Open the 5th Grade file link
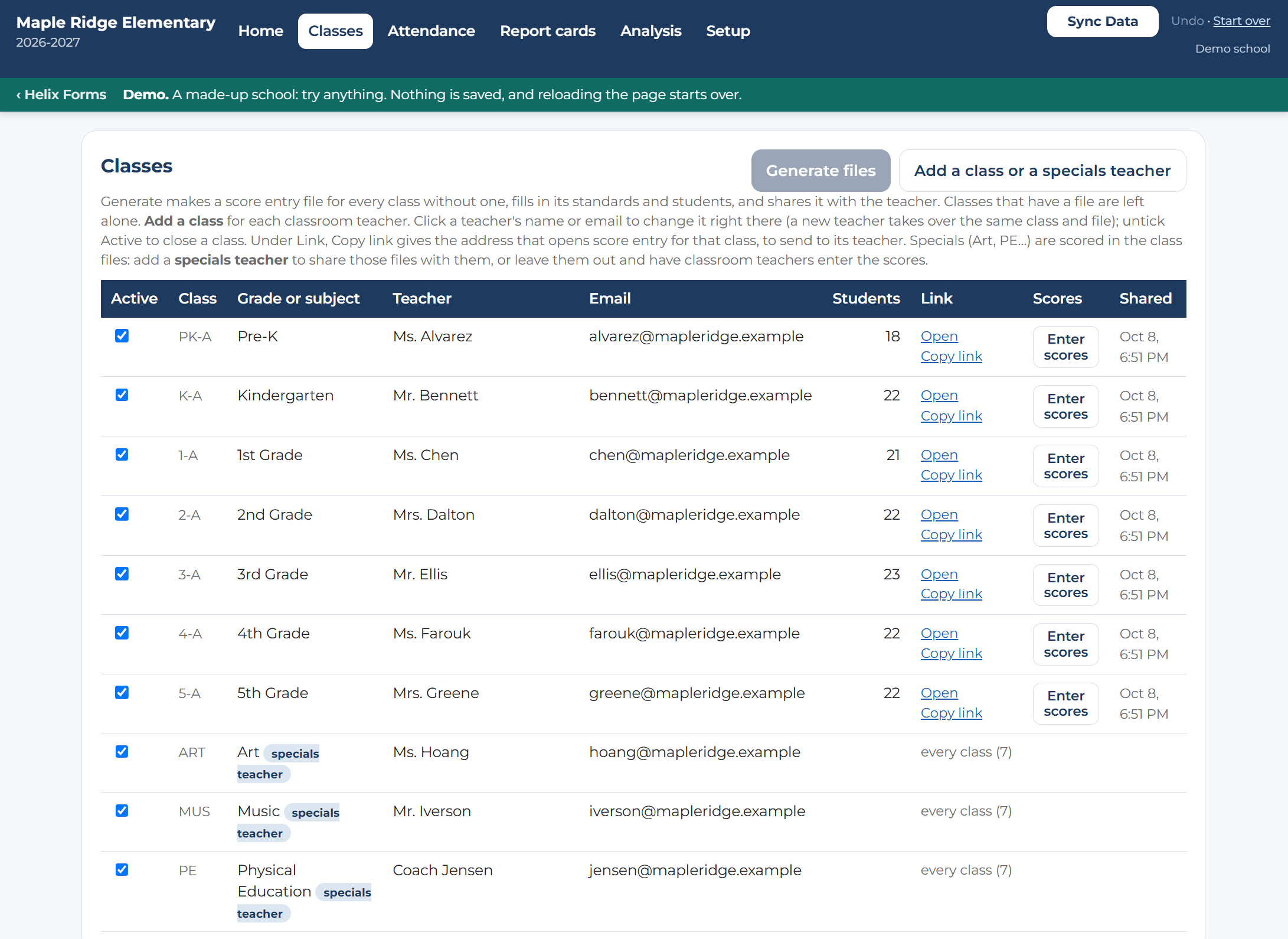1288x939 pixels. pyautogui.click(x=939, y=693)
